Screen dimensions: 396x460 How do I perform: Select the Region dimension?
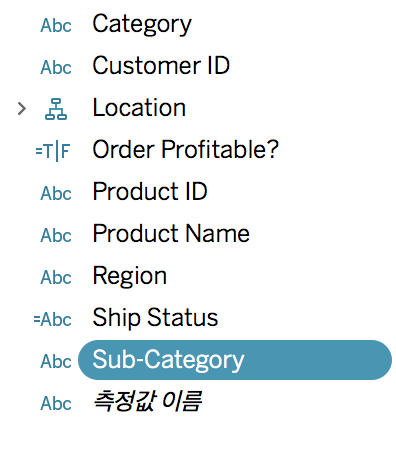(130, 277)
